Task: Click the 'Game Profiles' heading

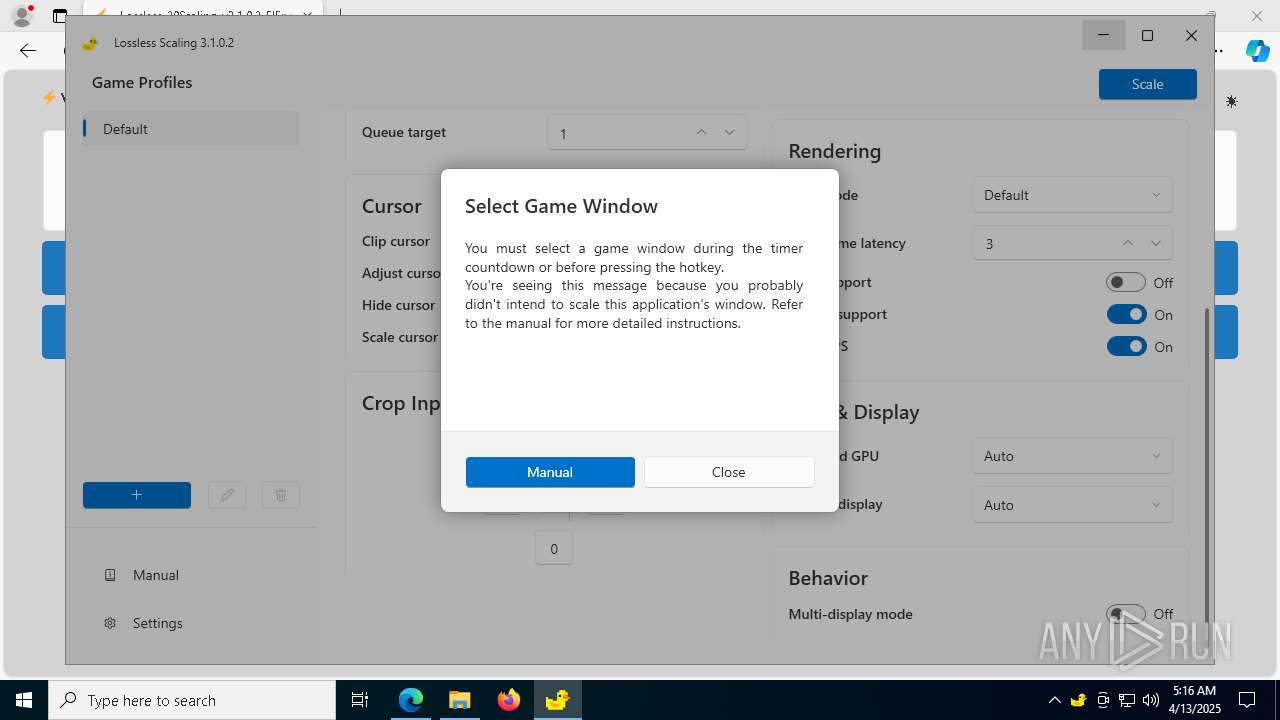Action: tap(142, 83)
